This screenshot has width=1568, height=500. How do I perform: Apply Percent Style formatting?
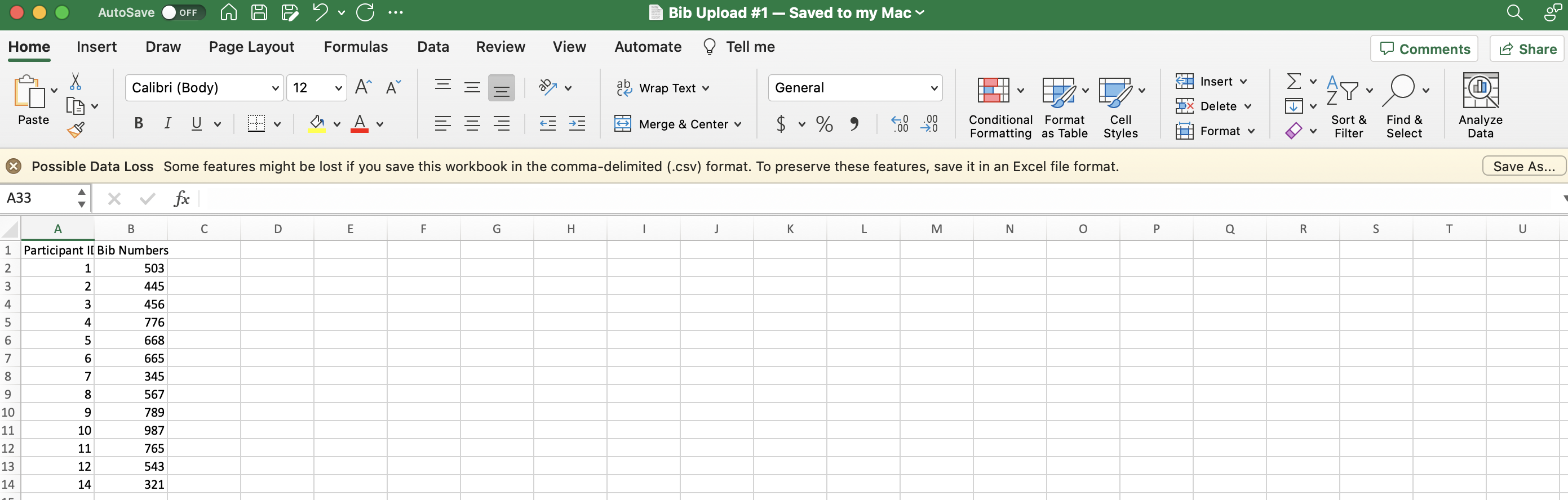pos(824,124)
